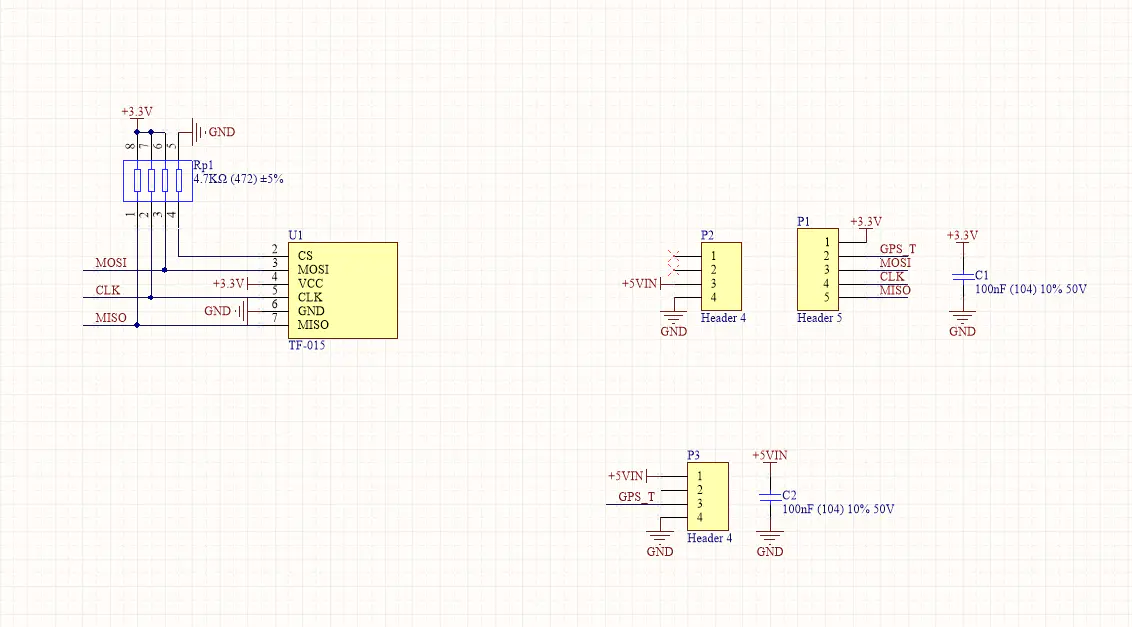1132x627 pixels.
Task: Click the Rp1 resistor network symbol
Action: pyautogui.click(x=157, y=181)
